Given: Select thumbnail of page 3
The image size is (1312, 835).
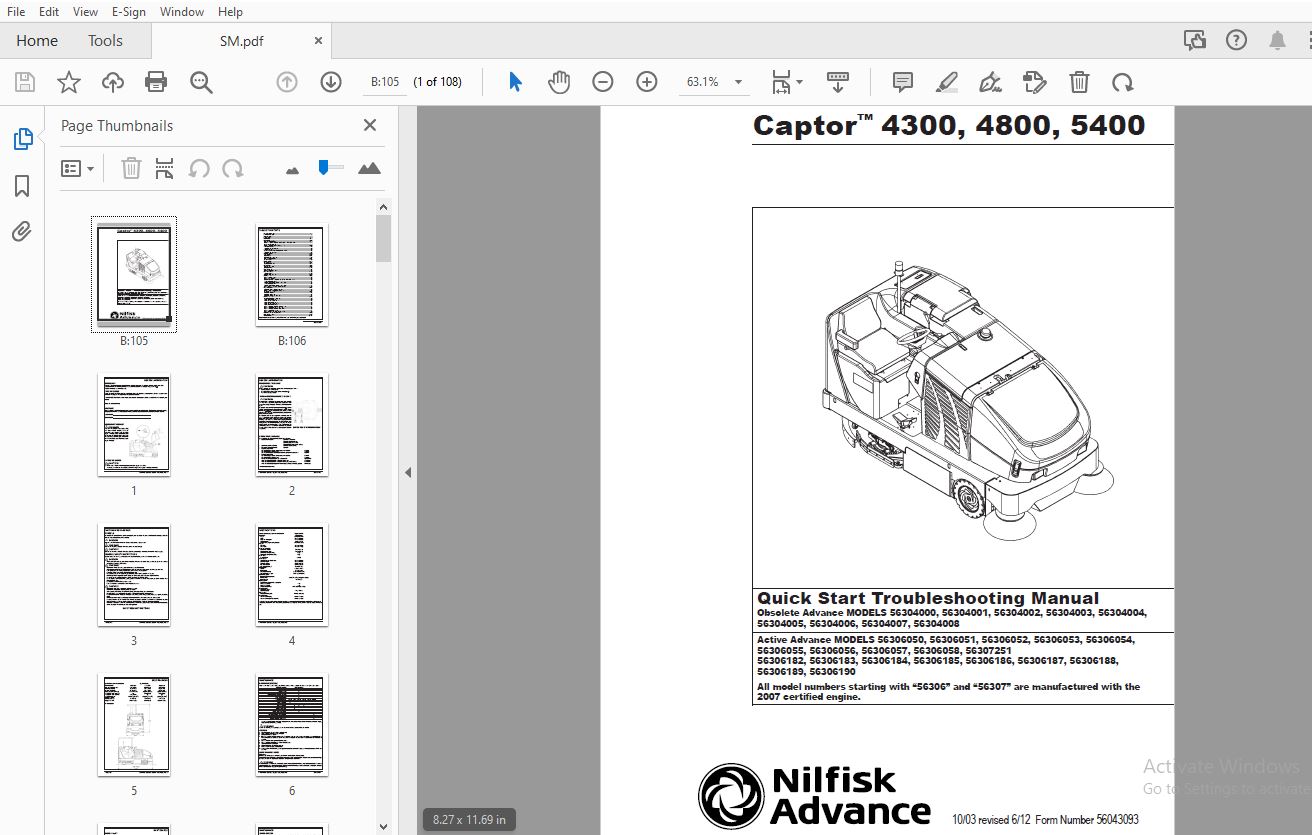Looking at the screenshot, I should click(x=134, y=574).
